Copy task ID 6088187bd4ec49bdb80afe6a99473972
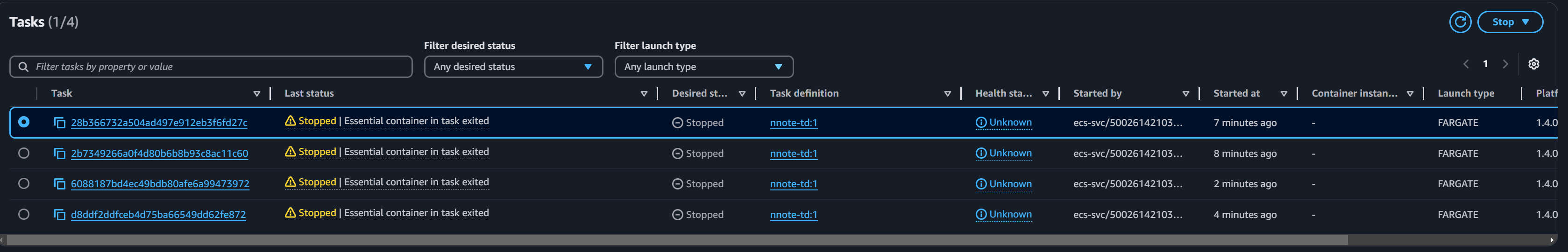Image resolution: width=1568 pixels, height=252 pixels. 60,184
